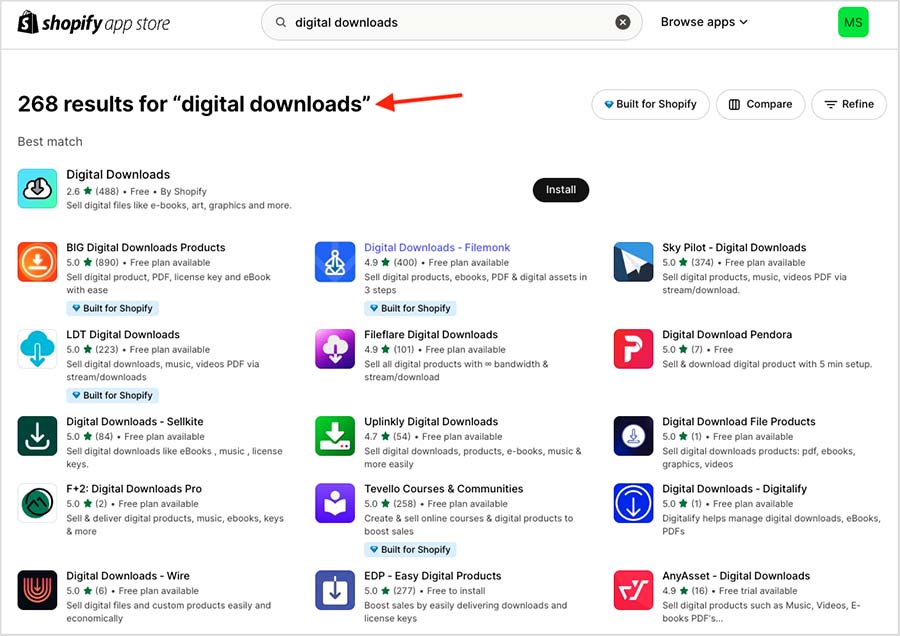Viewport: 900px width, 636px height.
Task: Select the 5.0 (277) Free to install text
Action: [x=425, y=591]
